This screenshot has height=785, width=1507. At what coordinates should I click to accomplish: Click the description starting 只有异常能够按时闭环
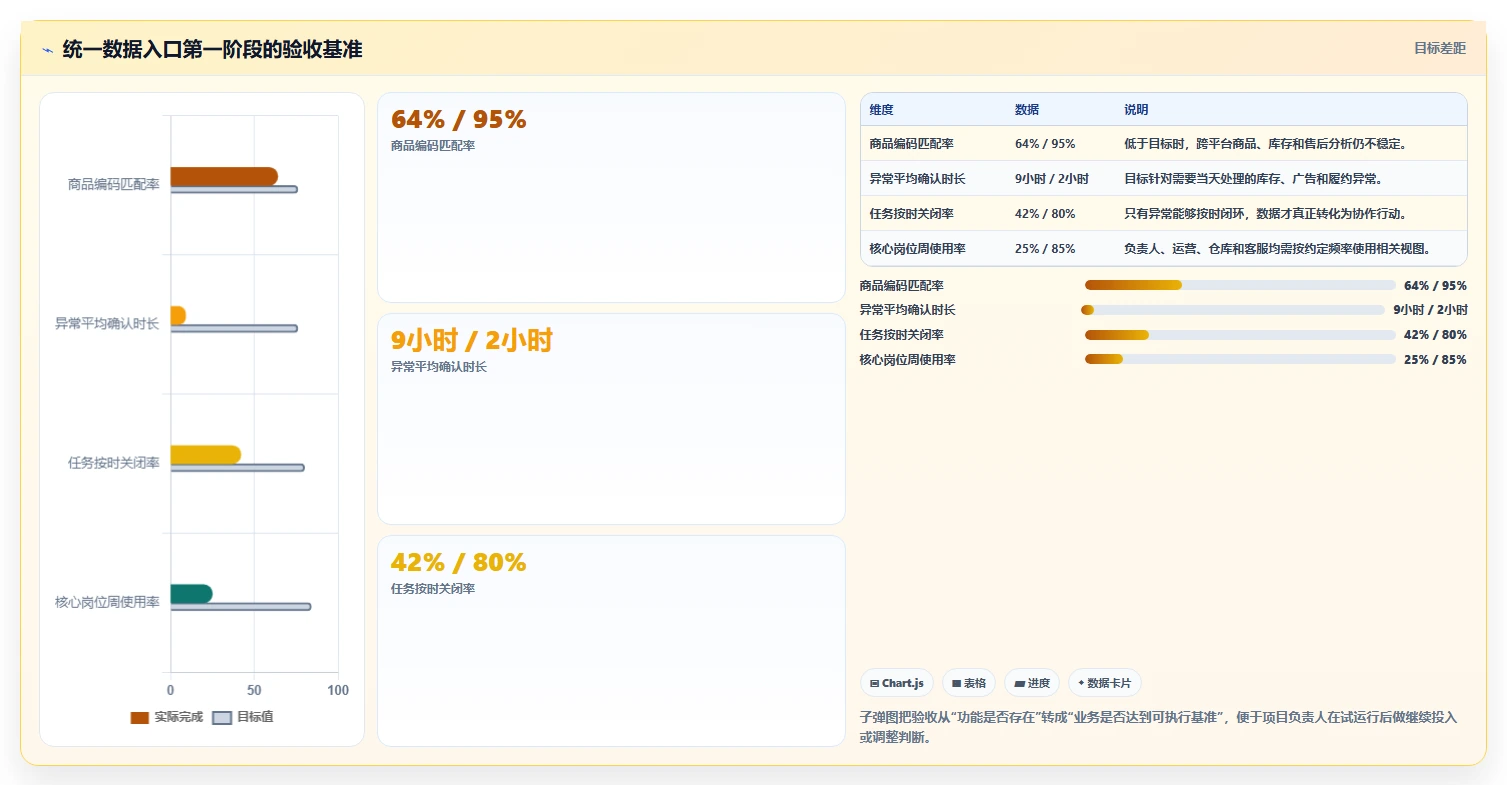coord(1266,214)
